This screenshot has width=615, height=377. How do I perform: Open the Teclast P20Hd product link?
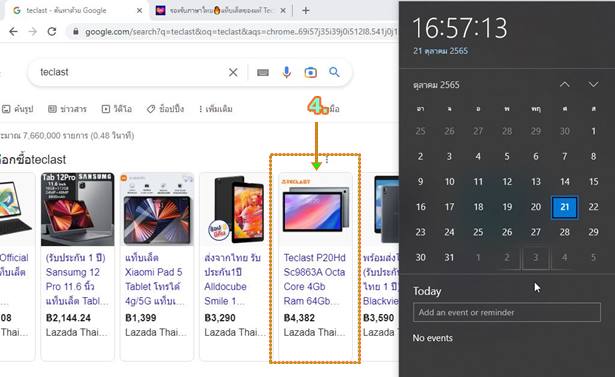(315, 279)
